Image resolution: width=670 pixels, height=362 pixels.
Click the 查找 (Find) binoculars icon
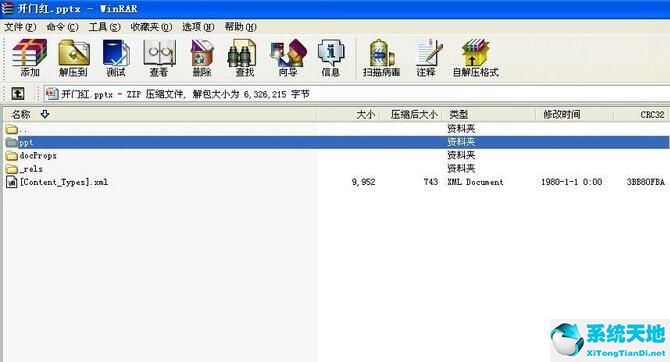(x=244, y=58)
